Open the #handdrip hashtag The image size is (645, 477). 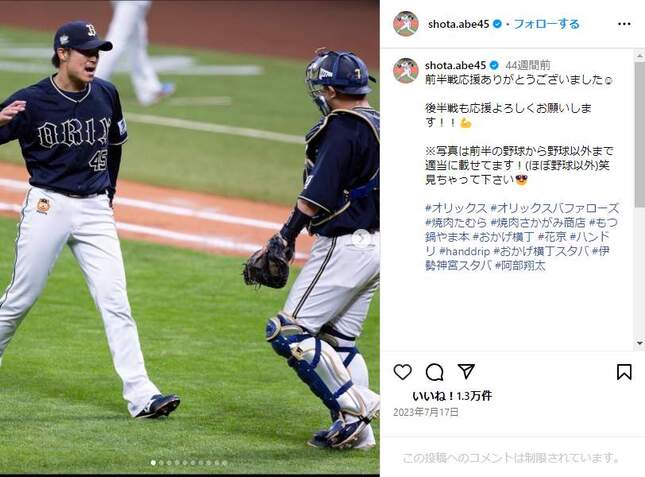pyautogui.click(x=464, y=252)
